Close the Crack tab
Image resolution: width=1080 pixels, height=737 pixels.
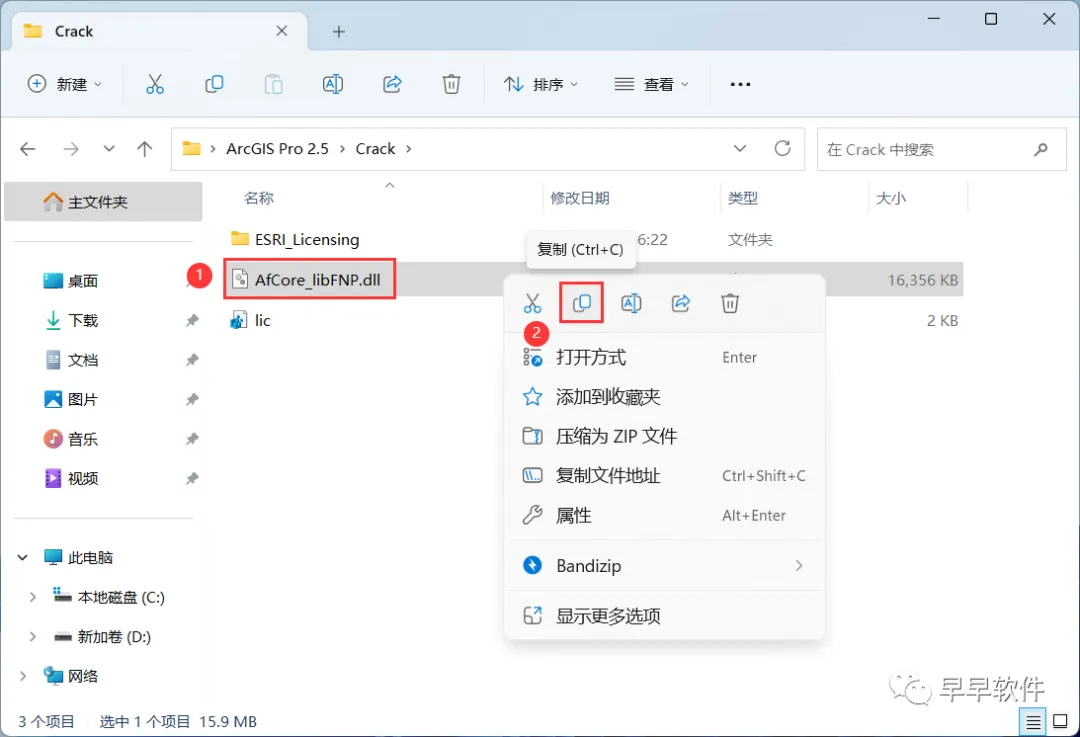282,31
